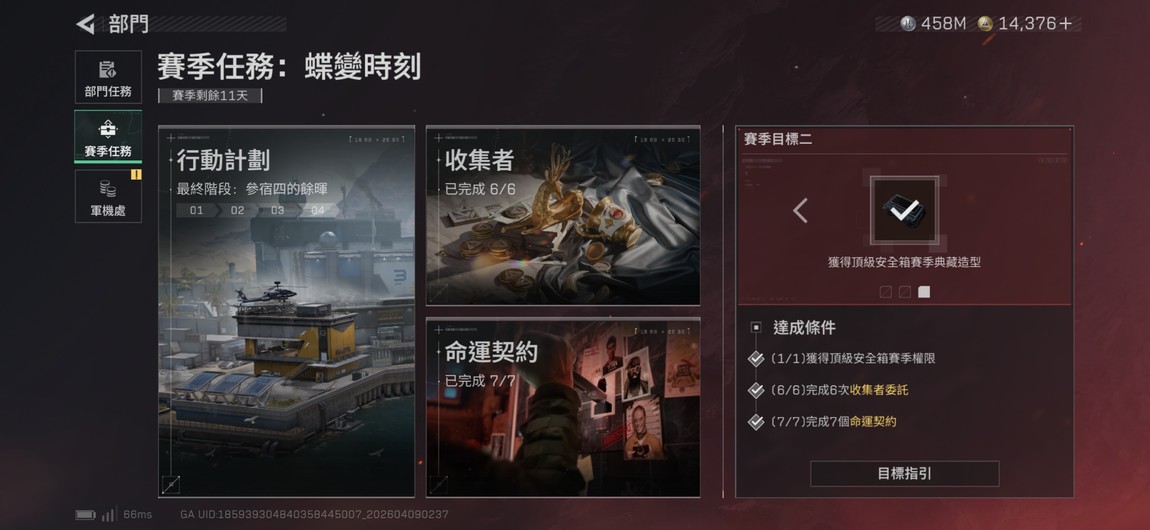Open the 軍機處 sidebar tab
Image resolution: width=1150 pixels, height=530 pixels.
(x=108, y=196)
